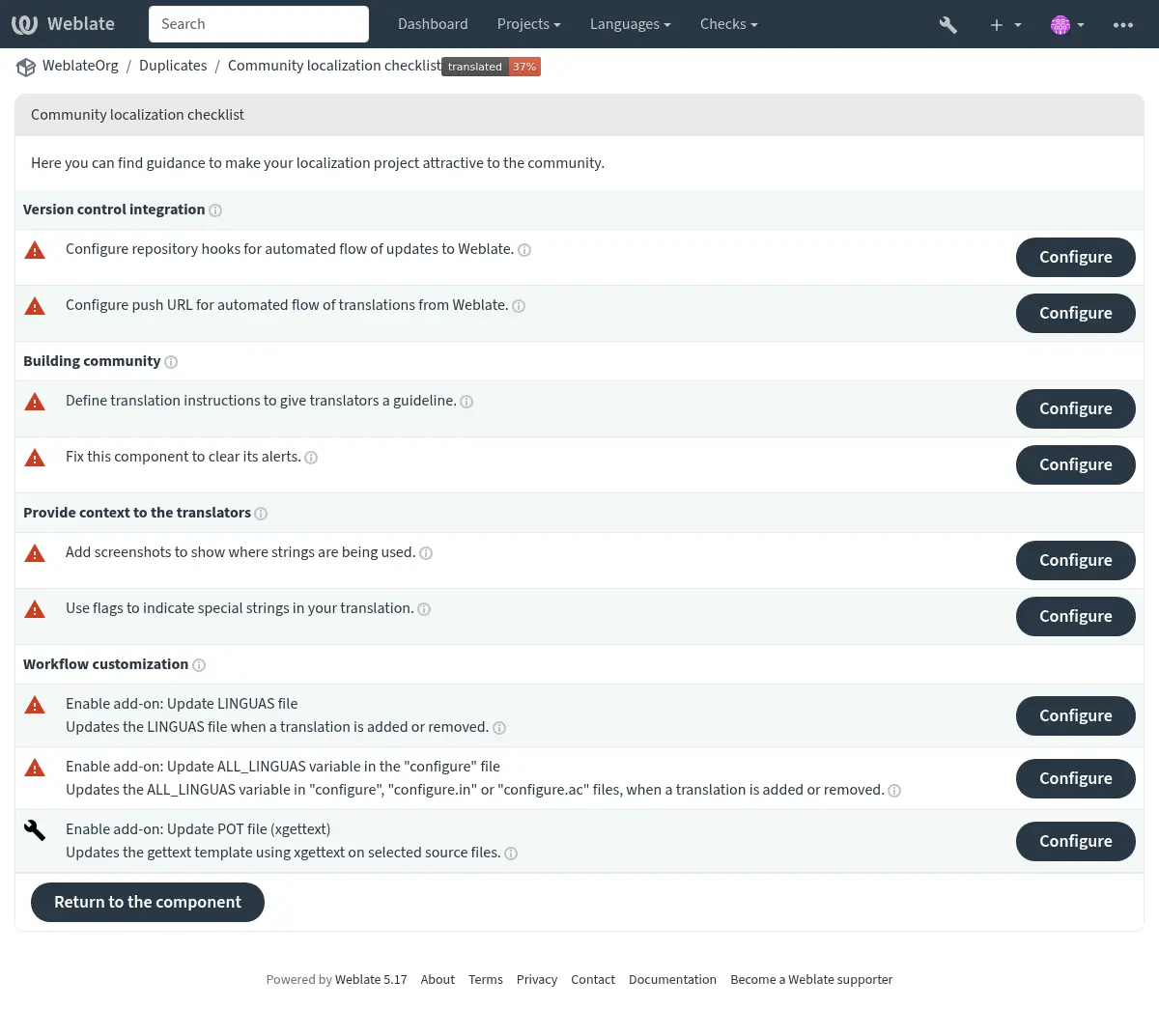Click warning triangle on clear alerts row

tap(35, 459)
